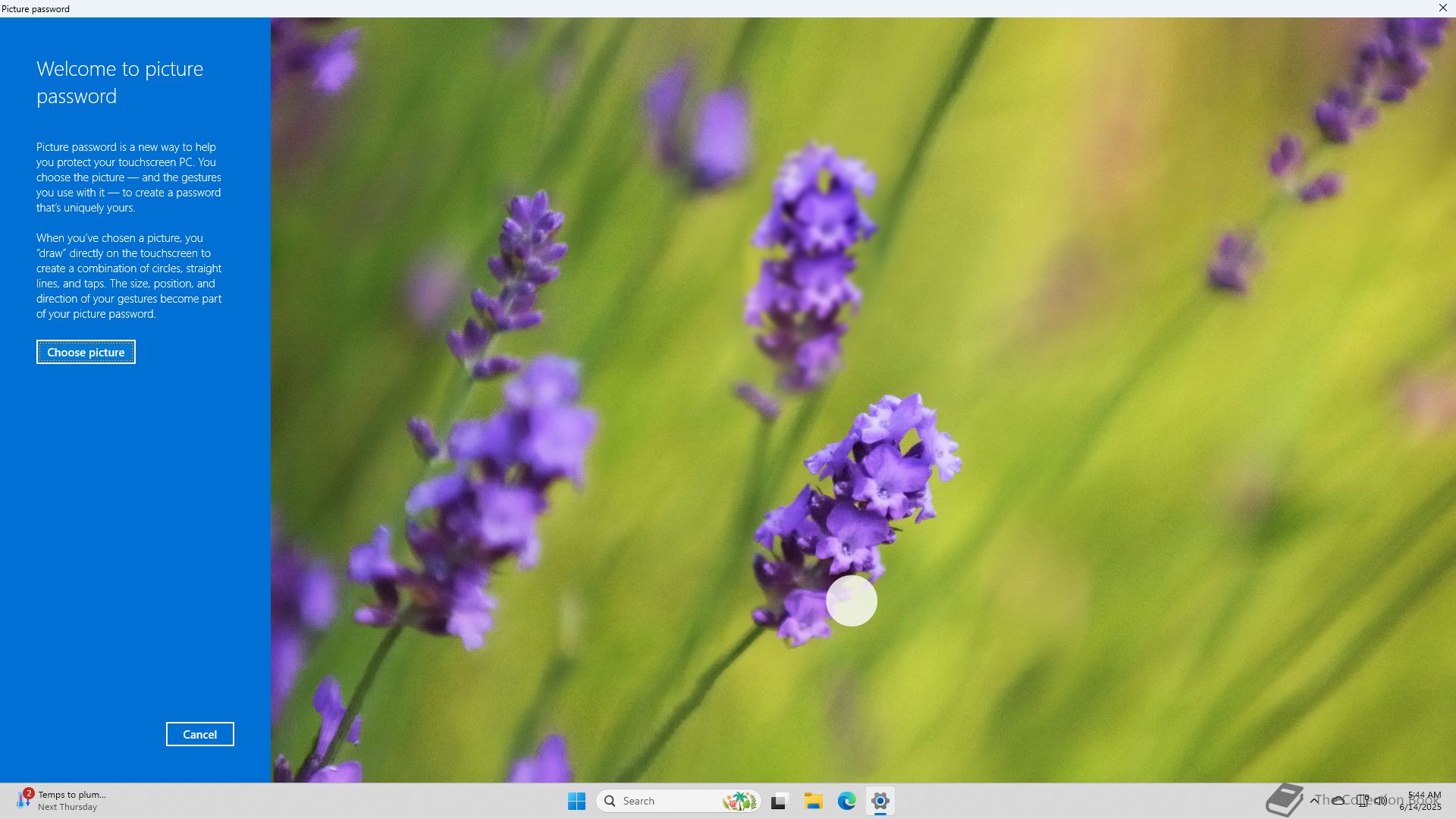1456x819 pixels.
Task: Click the tropical search highlight icon
Action: (x=739, y=801)
